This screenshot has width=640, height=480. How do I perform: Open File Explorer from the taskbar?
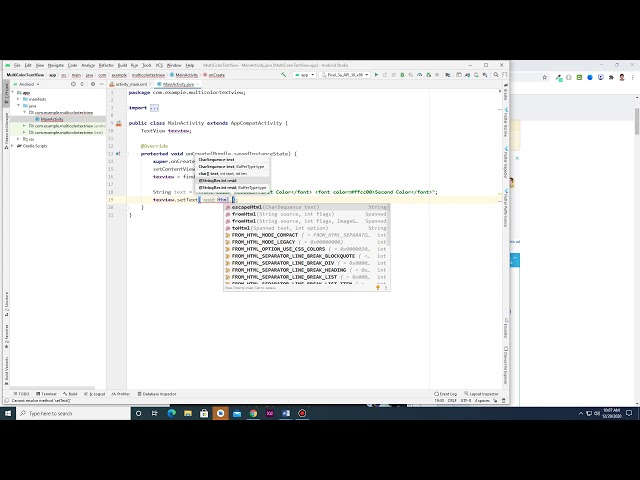click(x=188, y=413)
